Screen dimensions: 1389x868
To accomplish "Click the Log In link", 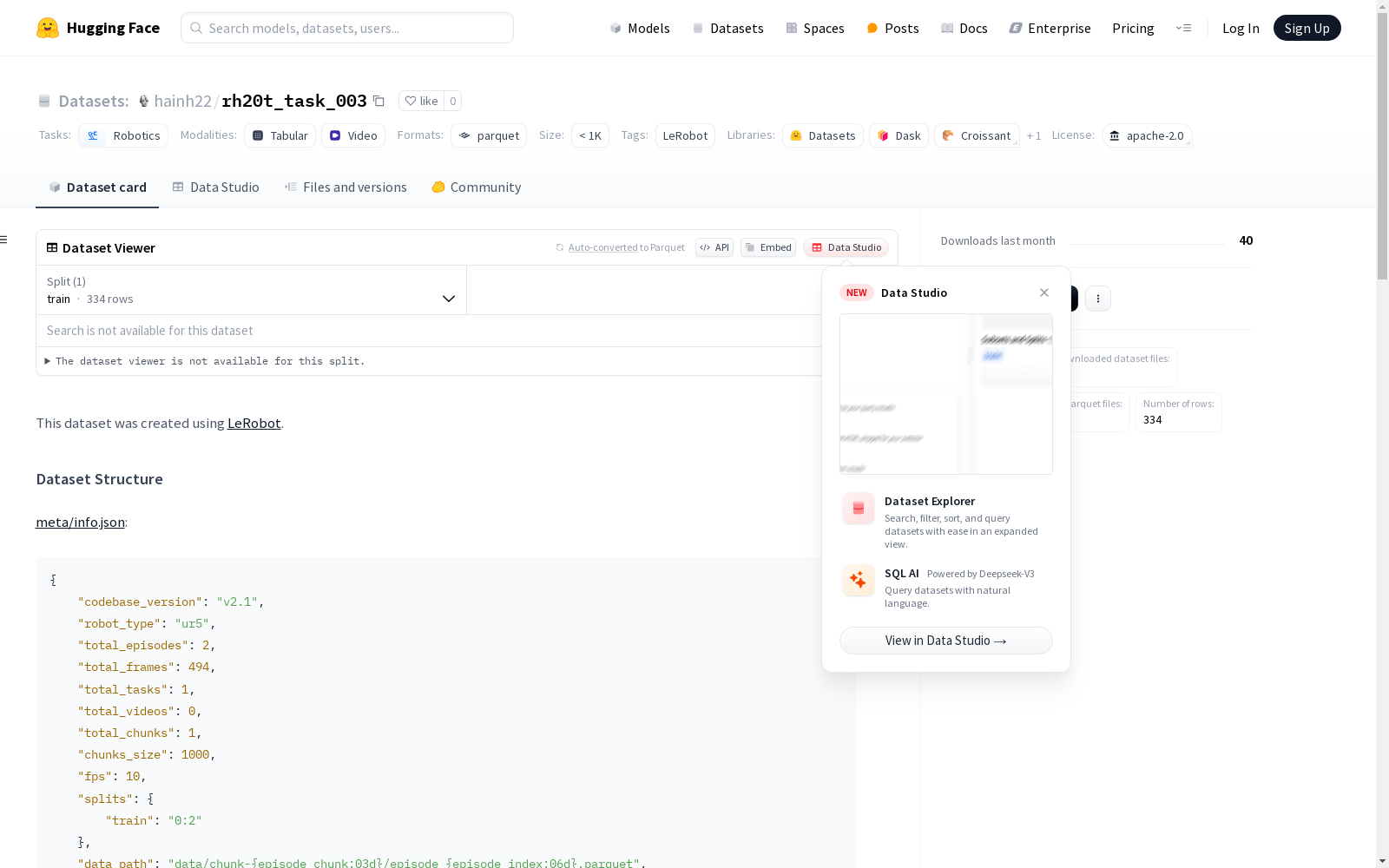I will [x=1241, y=28].
